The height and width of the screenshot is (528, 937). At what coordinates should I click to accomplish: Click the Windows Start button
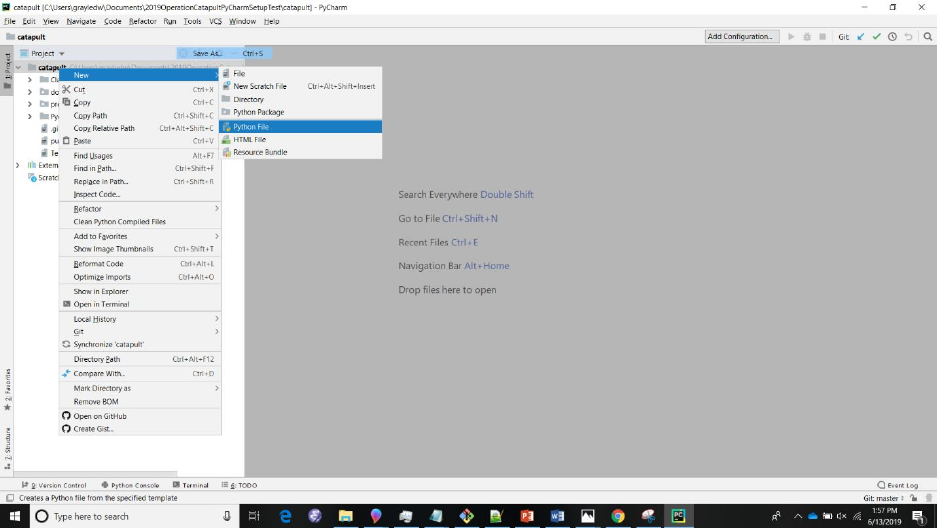pyautogui.click(x=14, y=516)
